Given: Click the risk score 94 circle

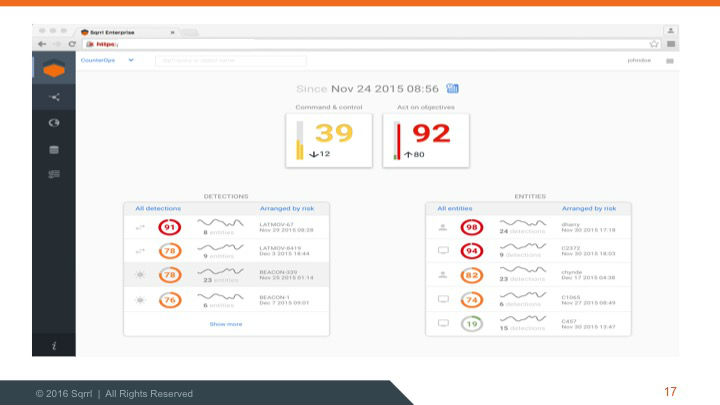Looking at the screenshot, I should click(472, 251).
